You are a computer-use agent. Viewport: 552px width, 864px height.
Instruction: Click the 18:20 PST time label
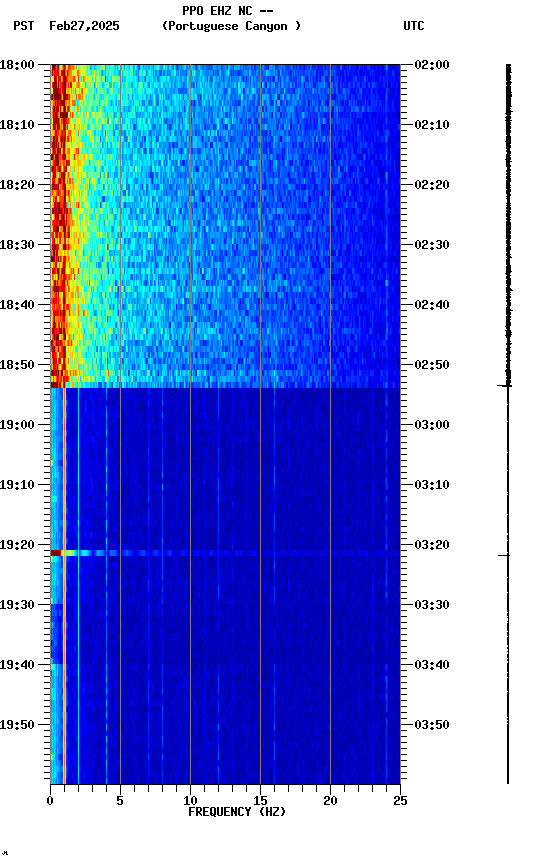pyautogui.click(x=17, y=185)
